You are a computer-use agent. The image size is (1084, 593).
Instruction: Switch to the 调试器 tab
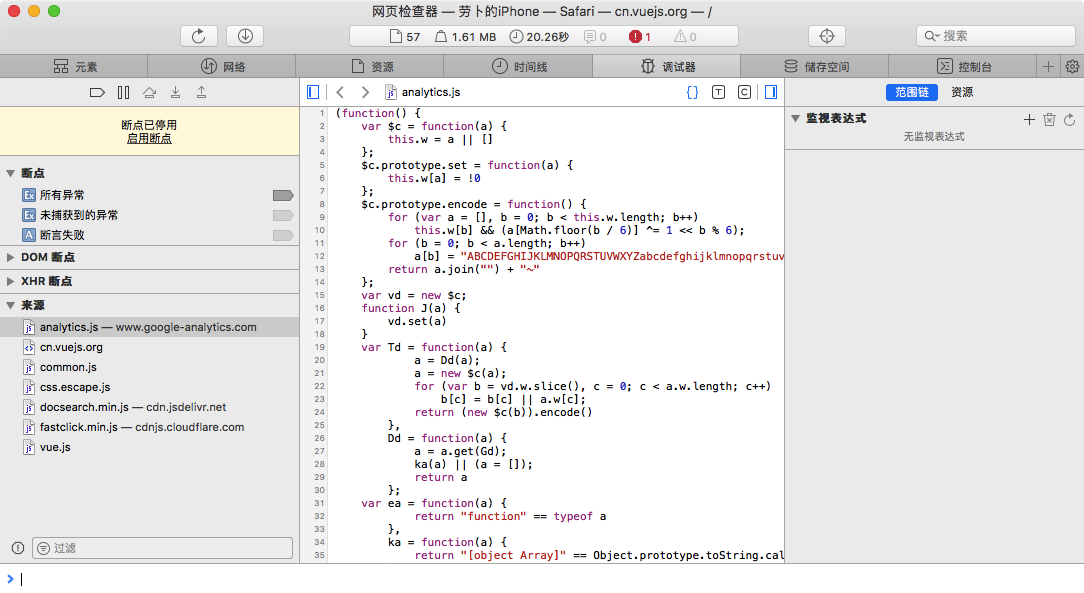pyautogui.click(x=666, y=66)
